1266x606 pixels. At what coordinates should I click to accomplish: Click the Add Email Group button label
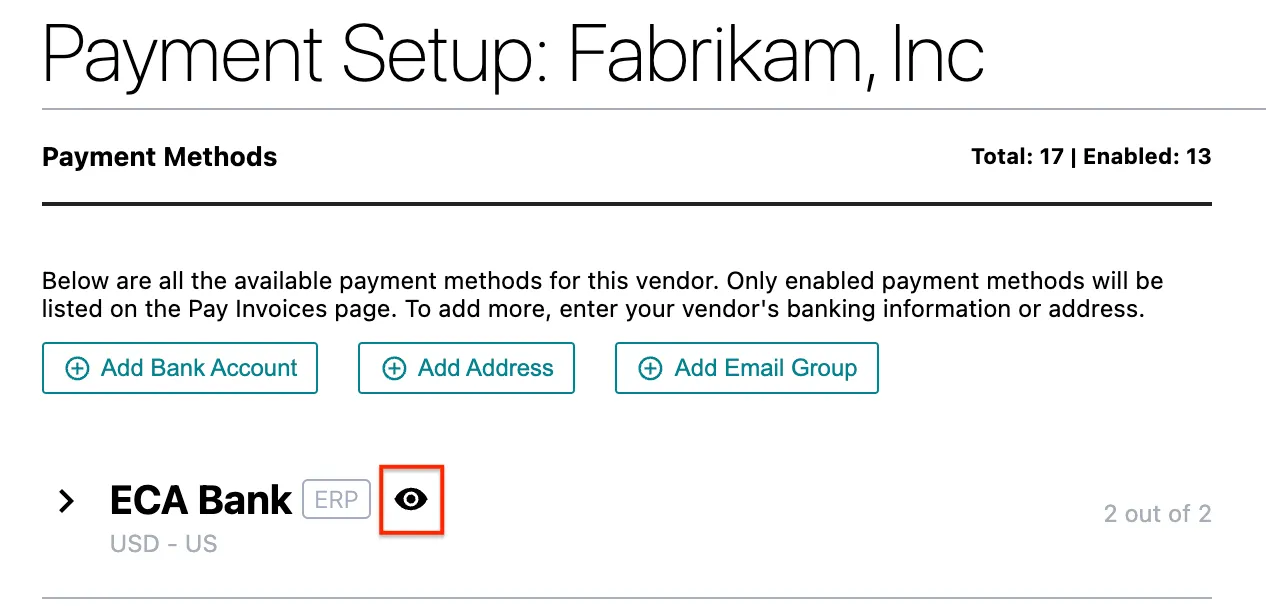pos(765,368)
